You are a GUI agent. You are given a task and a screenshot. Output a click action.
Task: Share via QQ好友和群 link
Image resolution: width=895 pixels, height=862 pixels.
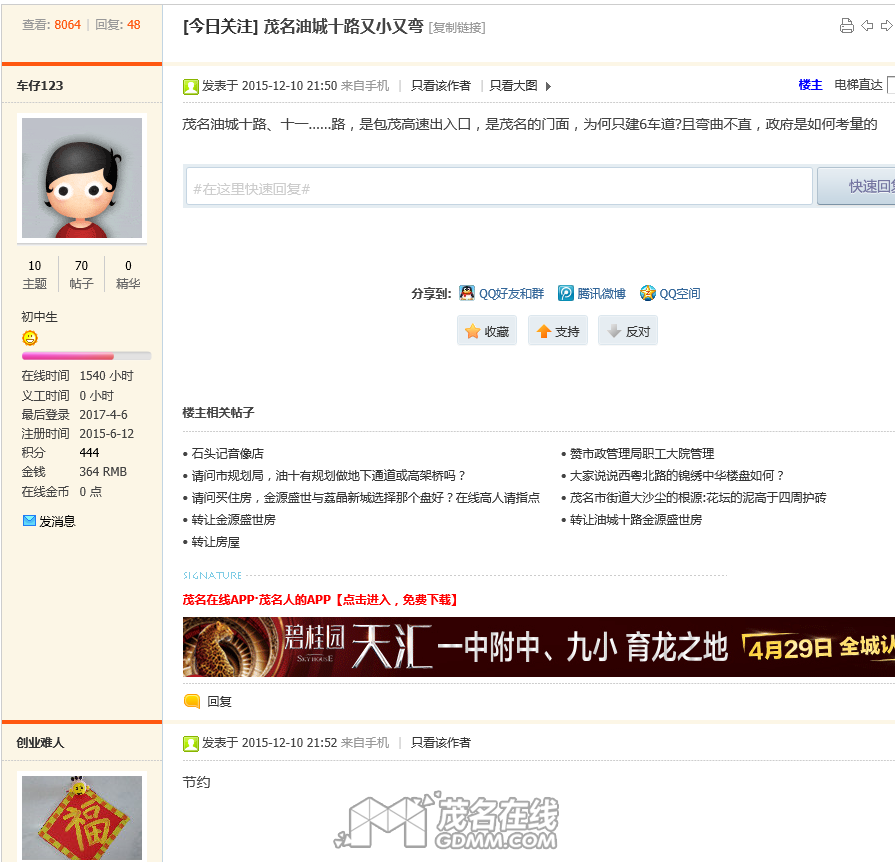(511, 293)
